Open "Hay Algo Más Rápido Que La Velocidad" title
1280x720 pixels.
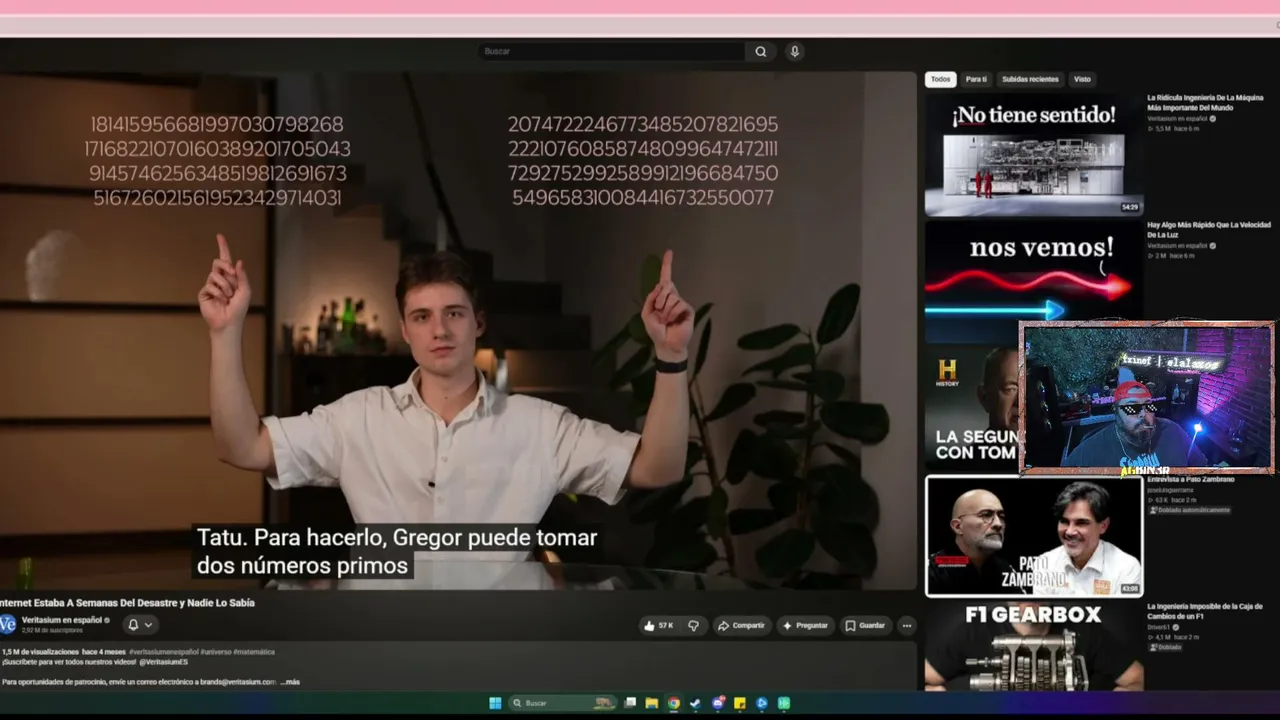(x=1209, y=230)
